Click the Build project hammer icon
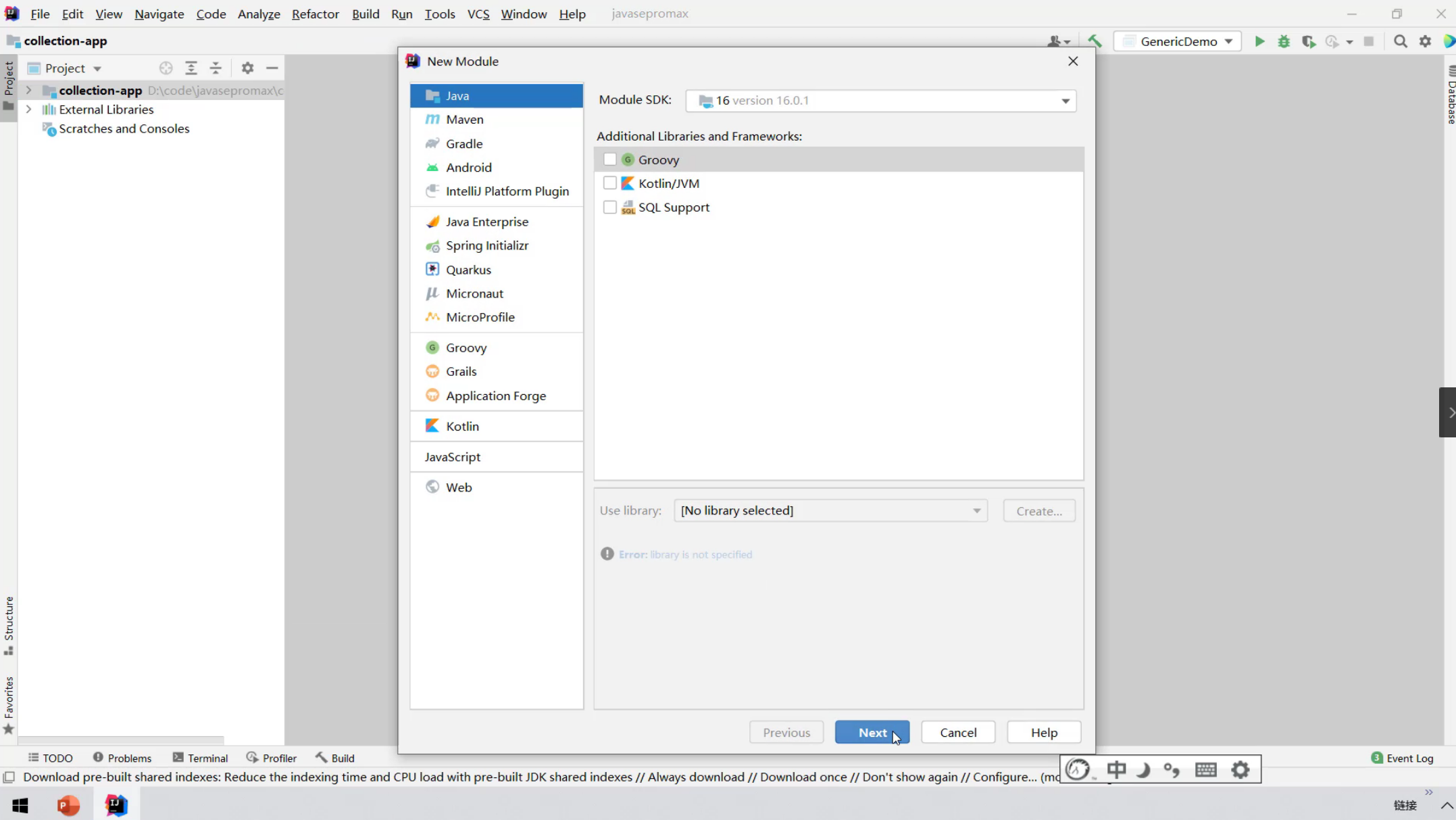 click(x=1095, y=41)
